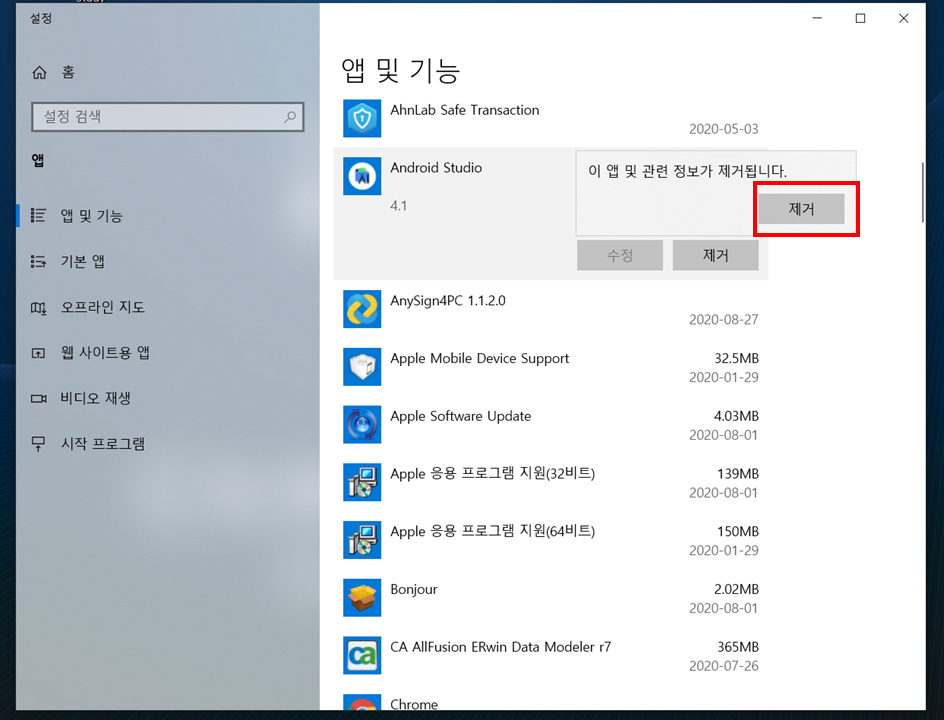
Task: Click the 2020-08-27 install date
Action: (724, 320)
